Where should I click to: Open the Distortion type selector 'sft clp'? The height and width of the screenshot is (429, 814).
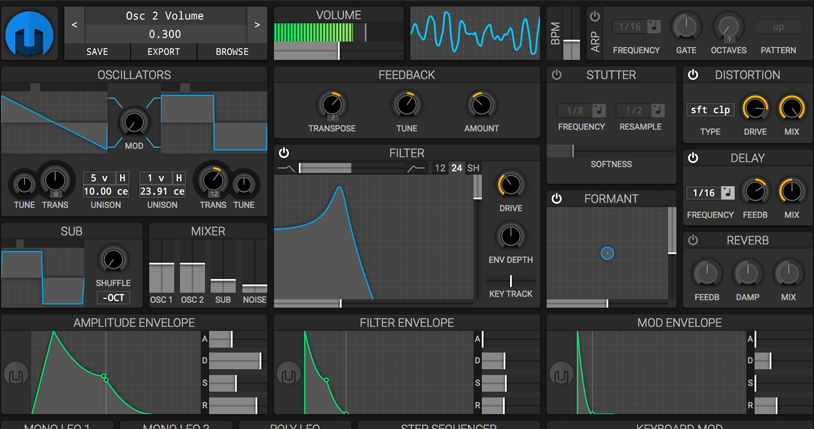pos(711,109)
